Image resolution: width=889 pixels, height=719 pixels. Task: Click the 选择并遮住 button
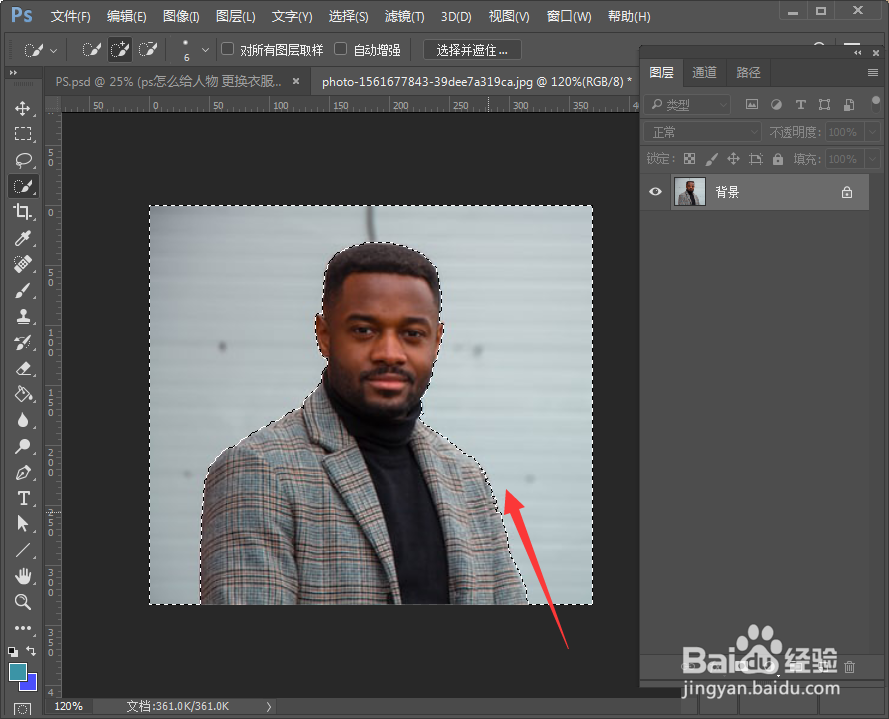[472, 50]
